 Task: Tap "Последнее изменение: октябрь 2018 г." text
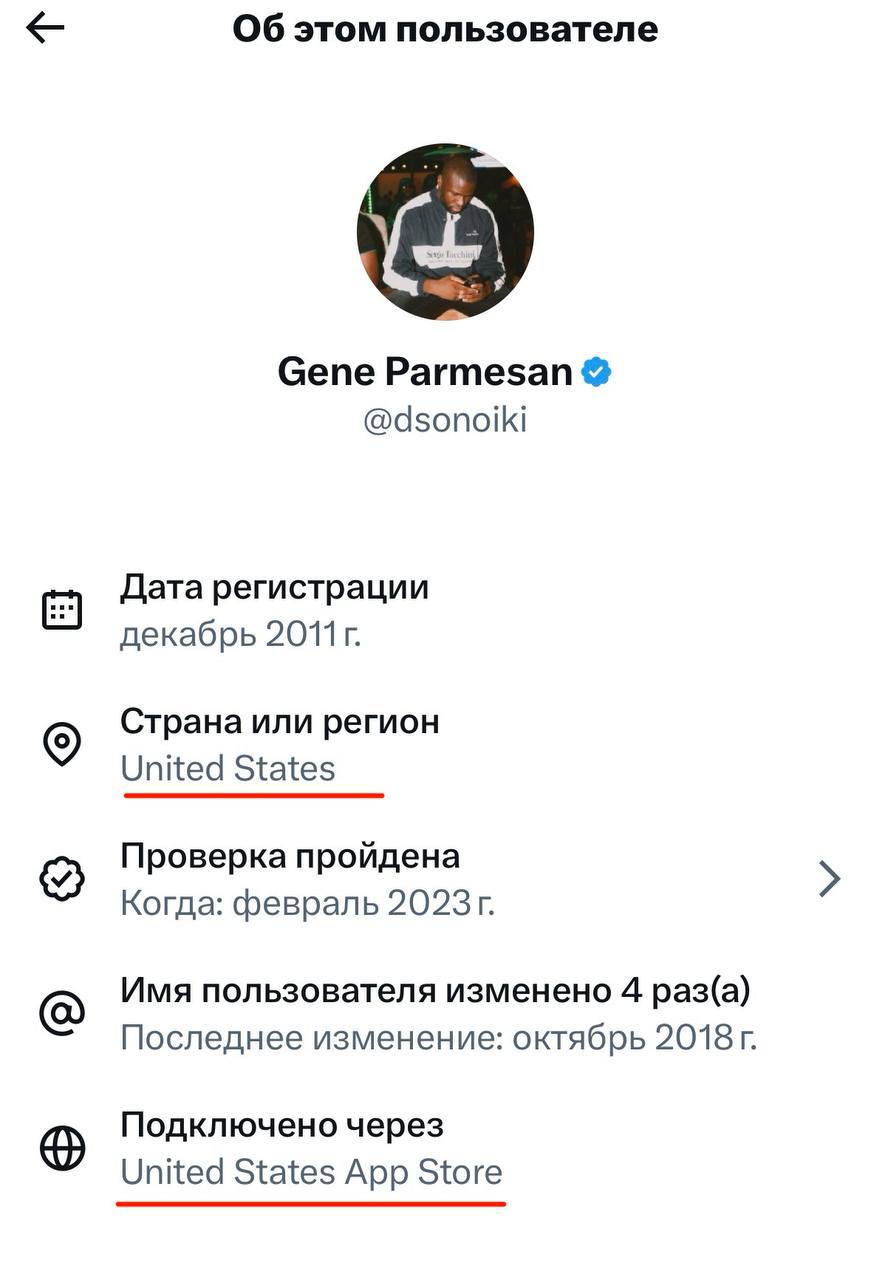click(438, 1038)
